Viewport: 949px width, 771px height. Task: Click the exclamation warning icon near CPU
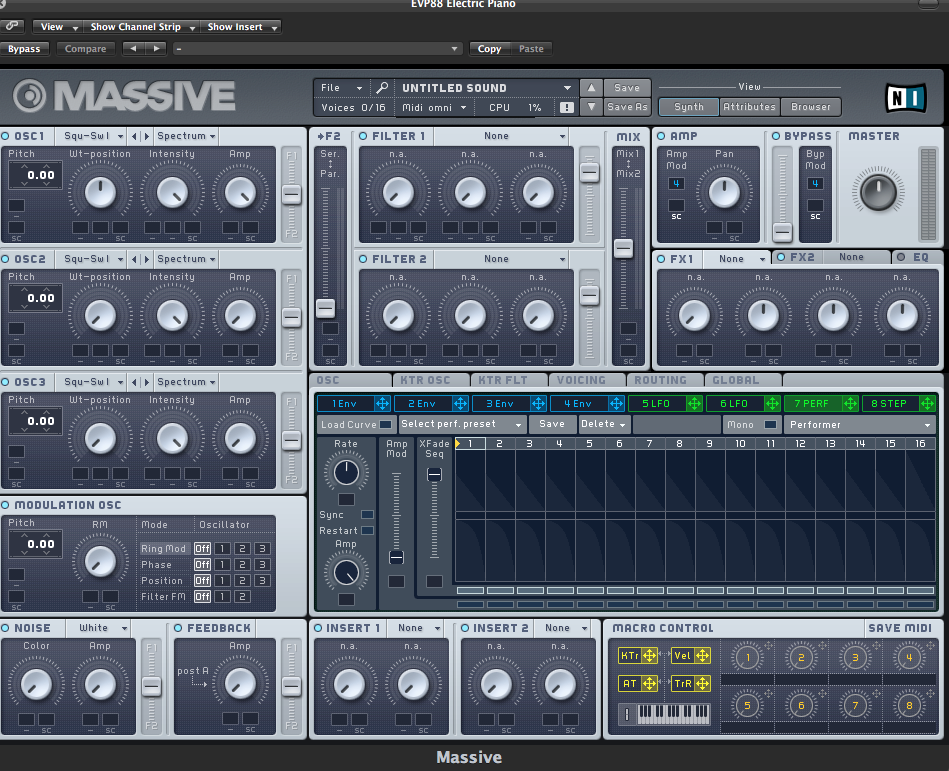tap(566, 107)
